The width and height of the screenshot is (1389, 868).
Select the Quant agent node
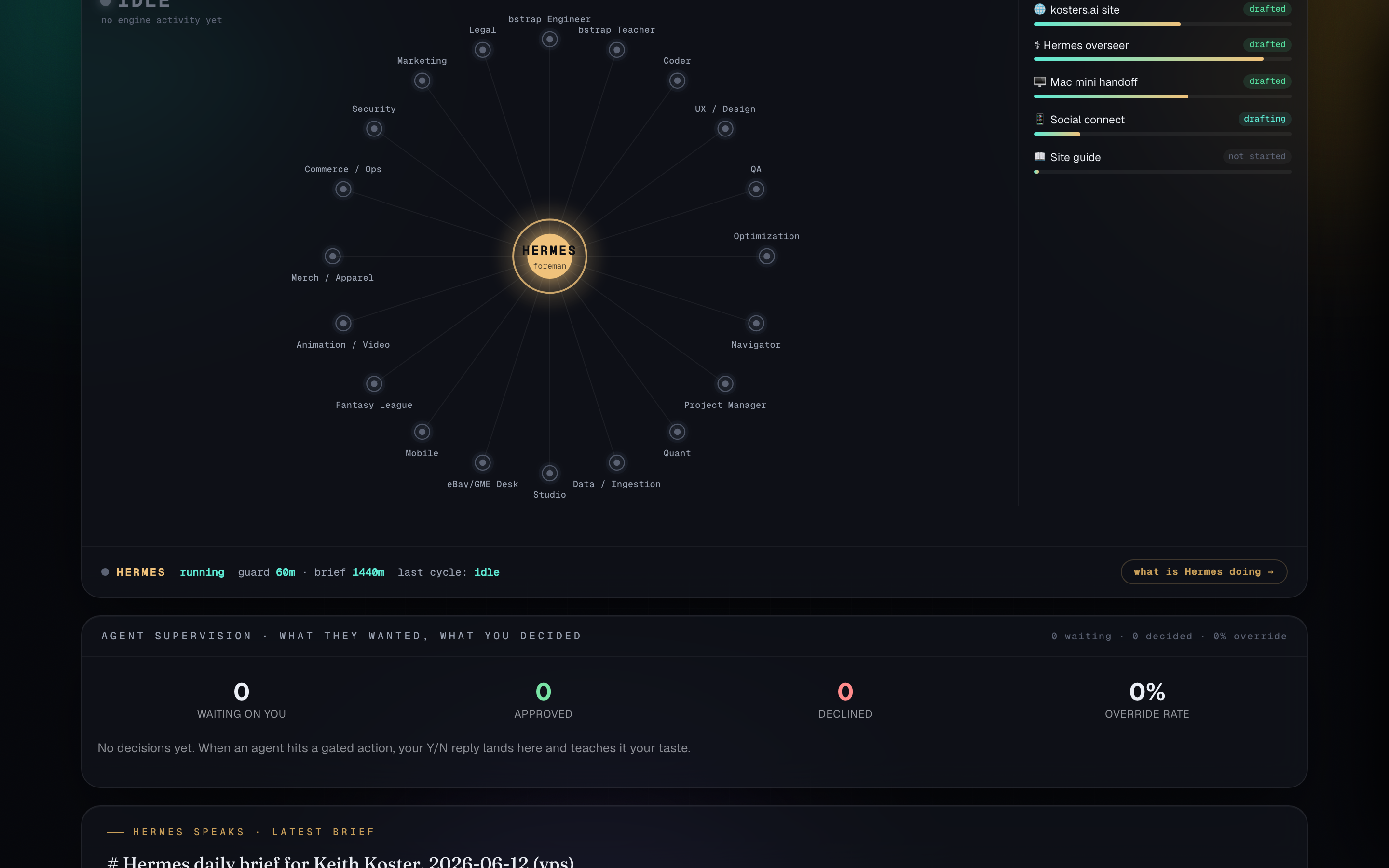pos(677,432)
